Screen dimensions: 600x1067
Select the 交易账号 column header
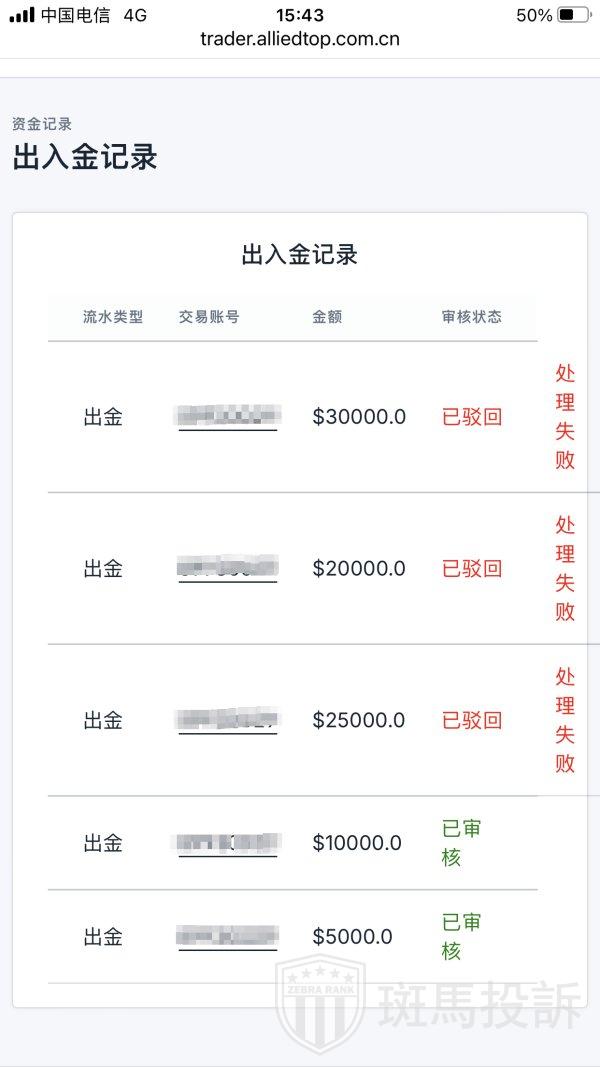point(209,317)
